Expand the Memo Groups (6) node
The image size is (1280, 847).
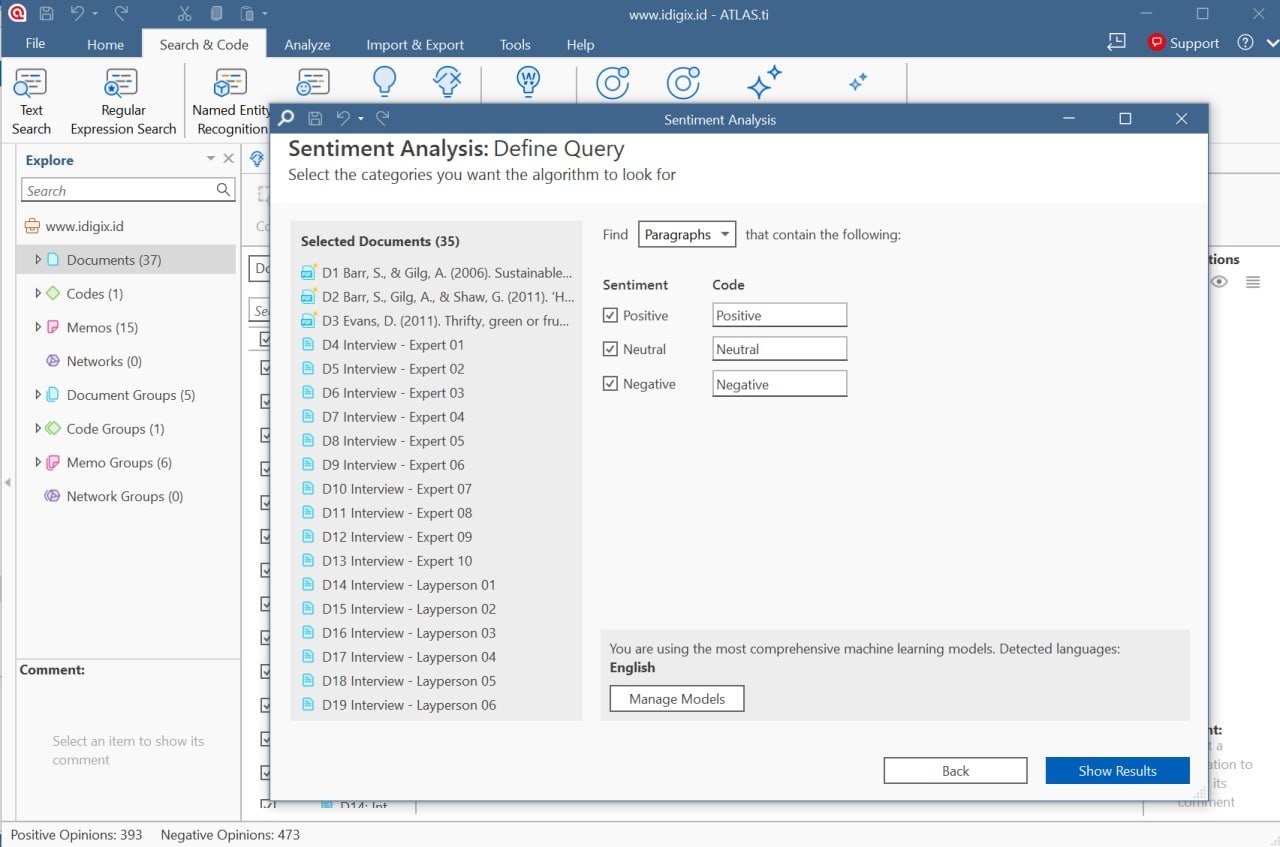(38, 463)
